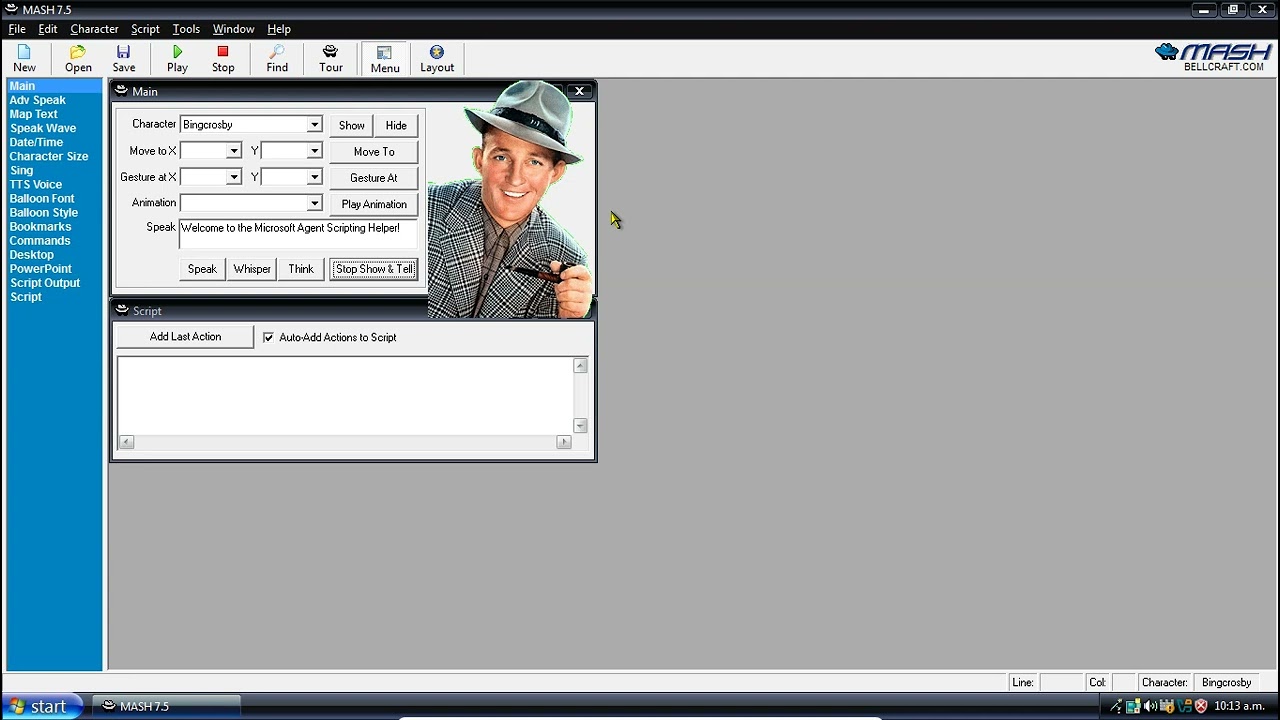Viewport: 1280px width, 720px height.
Task: Select Speak Wave in the side menu
Action: 43,128
